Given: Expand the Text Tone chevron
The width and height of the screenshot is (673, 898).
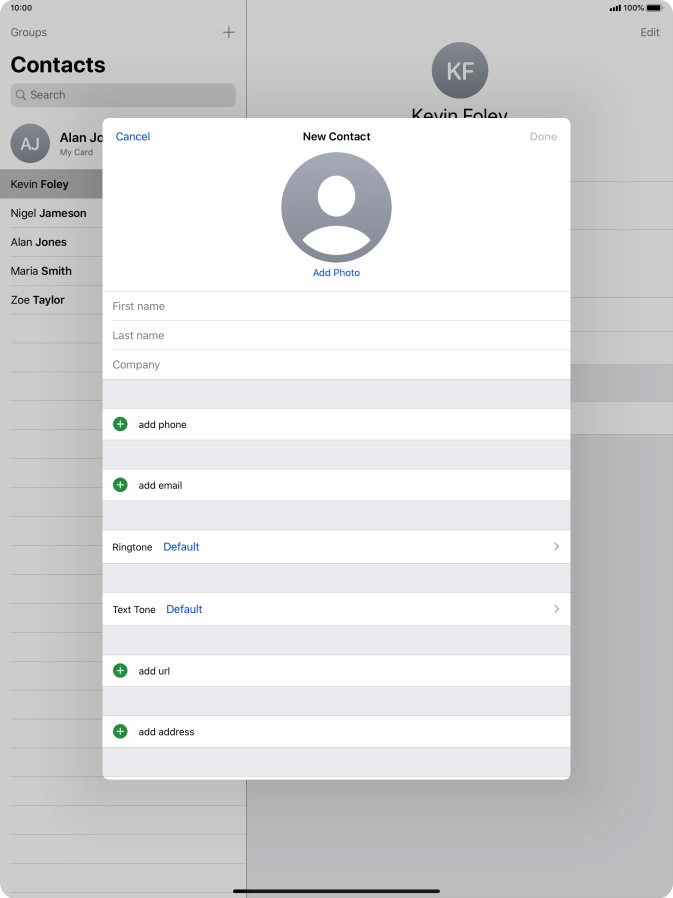Looking at the screenshot, I should point(556,609).
